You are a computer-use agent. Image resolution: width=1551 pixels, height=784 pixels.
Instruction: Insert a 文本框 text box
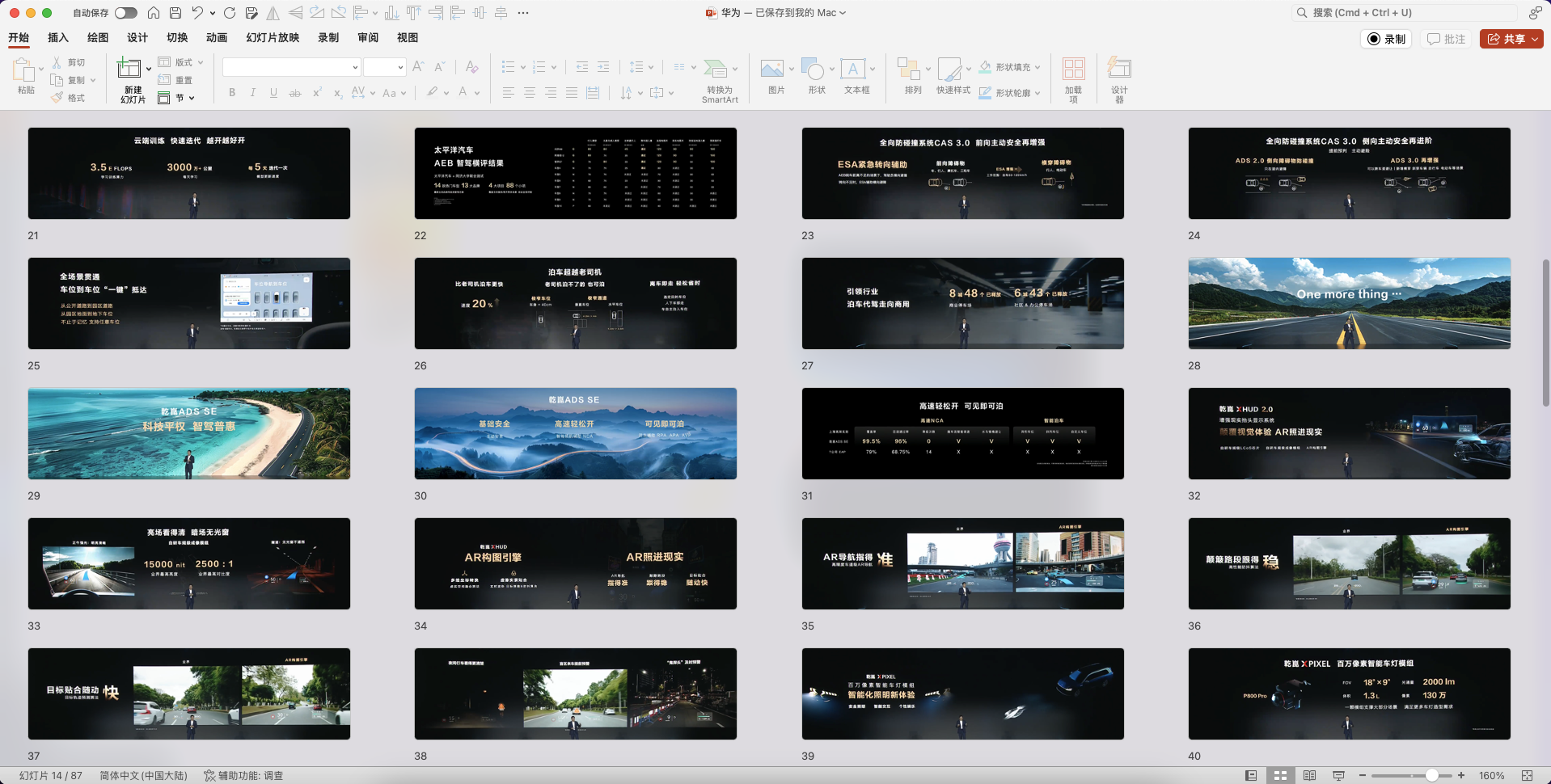tap(853, 69)
